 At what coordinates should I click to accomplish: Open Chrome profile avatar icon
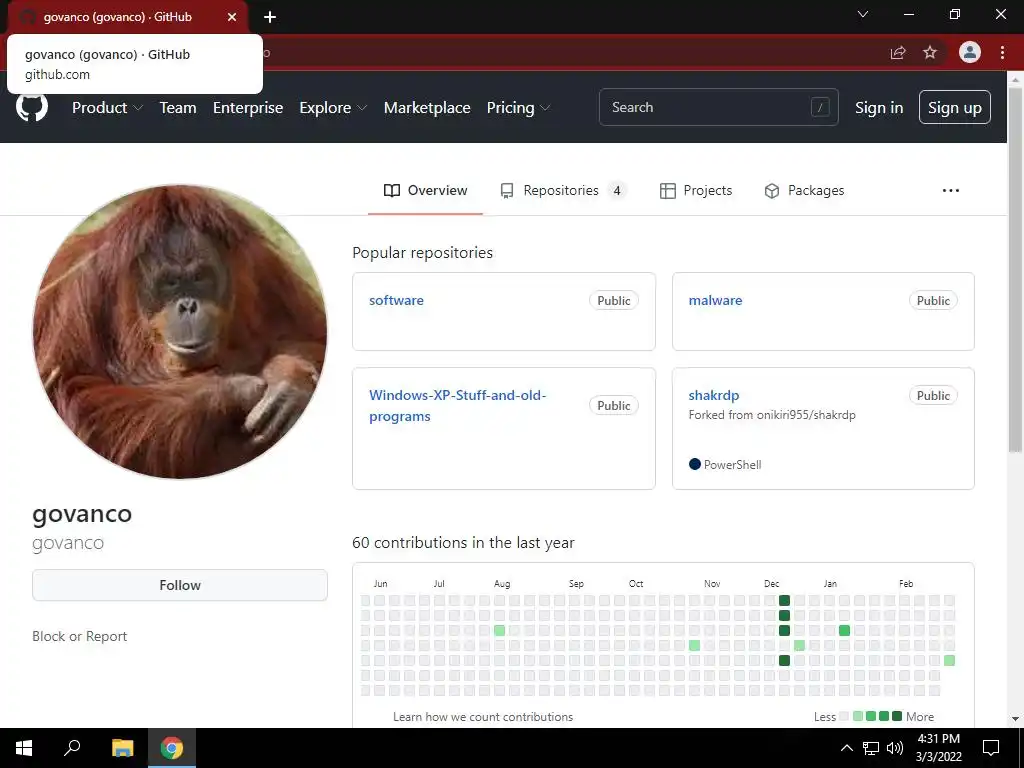(970, 52)
